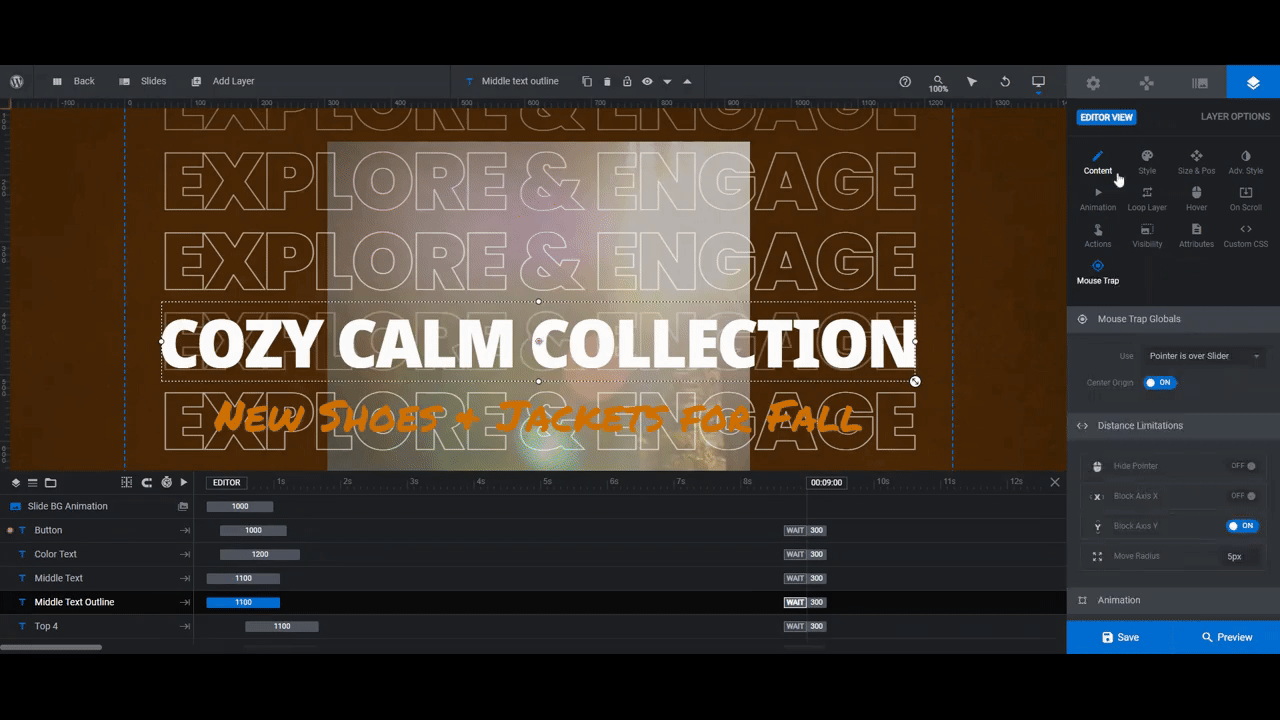Screen dimensions: 1280x720
Task: Toggle the Block Axis Y switch
Action: coord(1243,526)
